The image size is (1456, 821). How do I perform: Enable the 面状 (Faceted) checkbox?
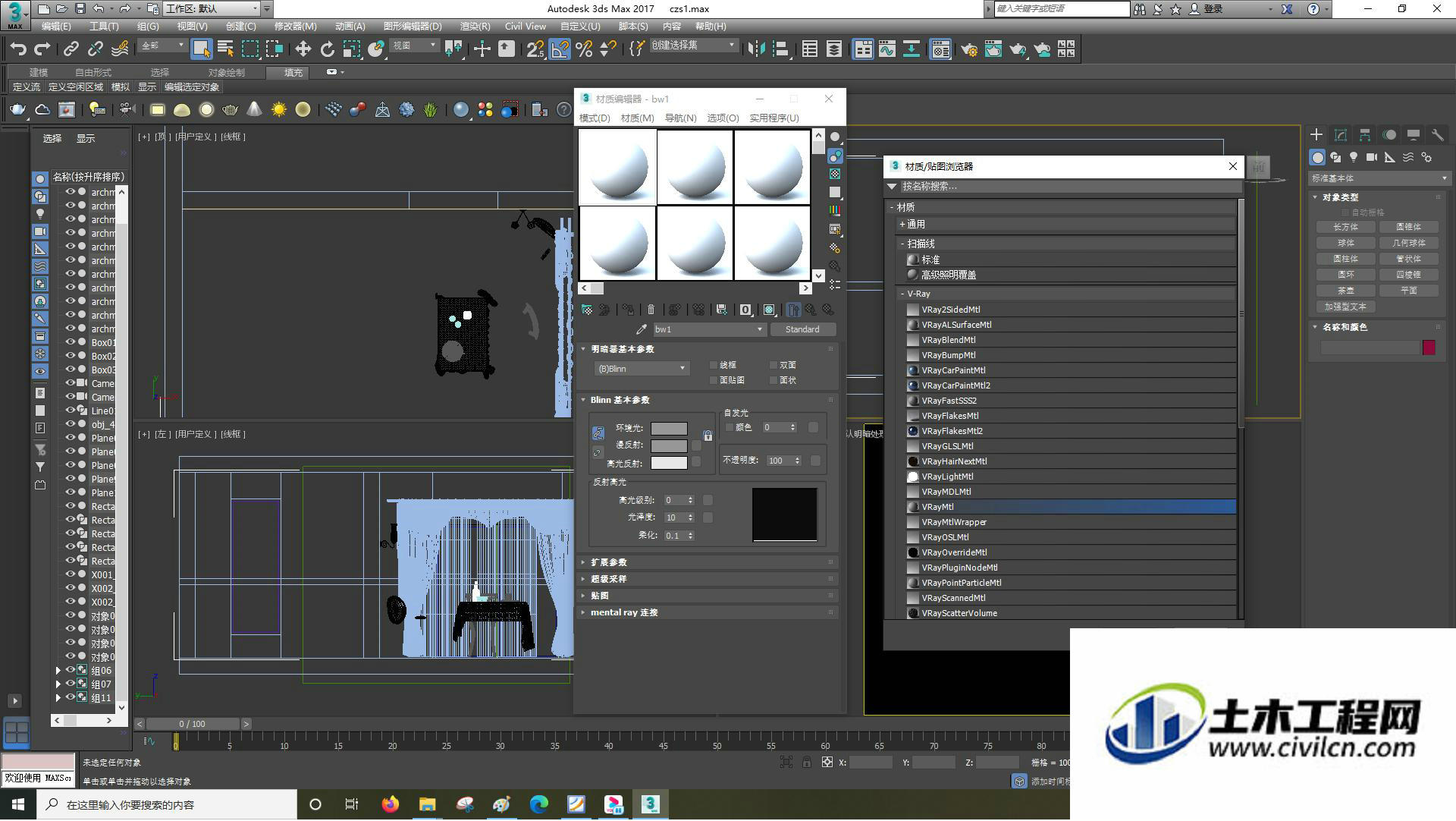point(773,380)
